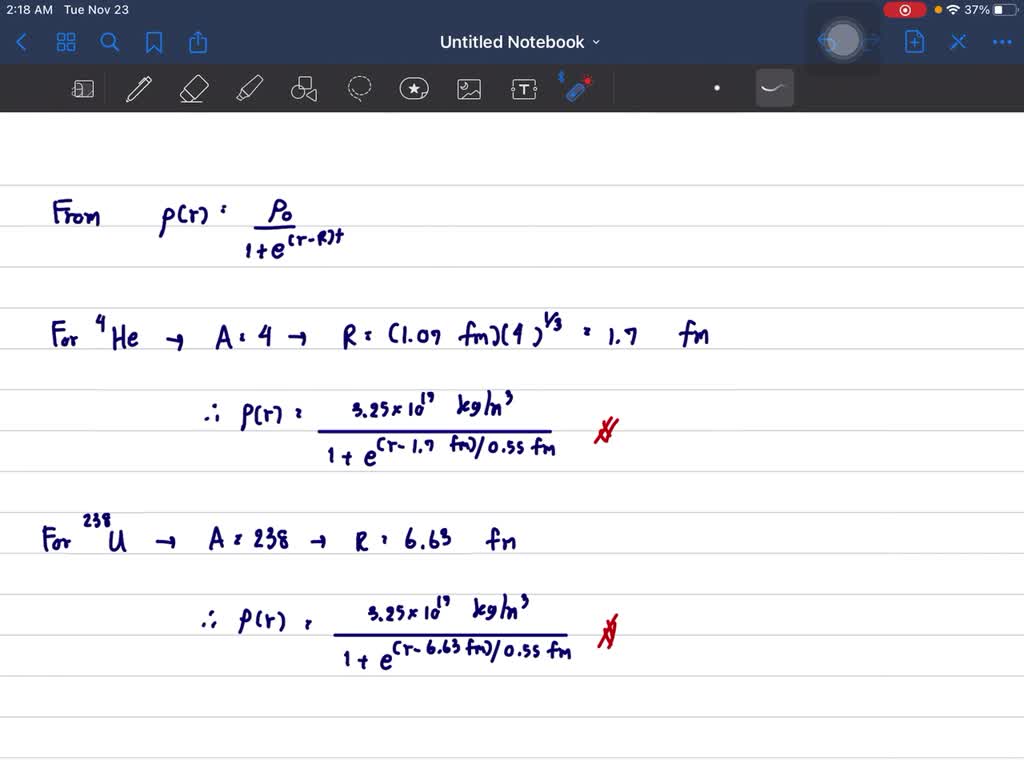Activate the Lasso selection tool
1024x768 pixels.
point(359,88)
